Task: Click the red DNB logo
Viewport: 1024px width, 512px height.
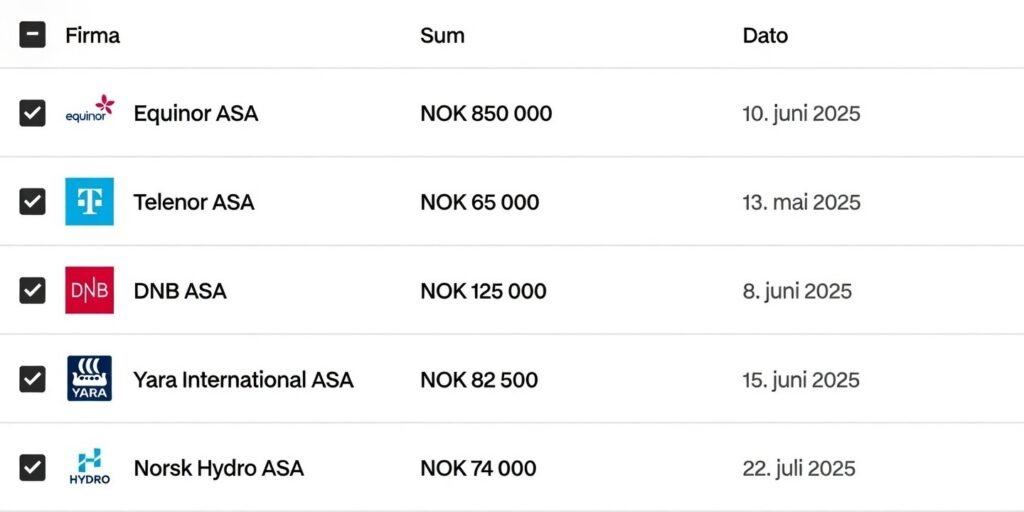Action: click(89, 291)
